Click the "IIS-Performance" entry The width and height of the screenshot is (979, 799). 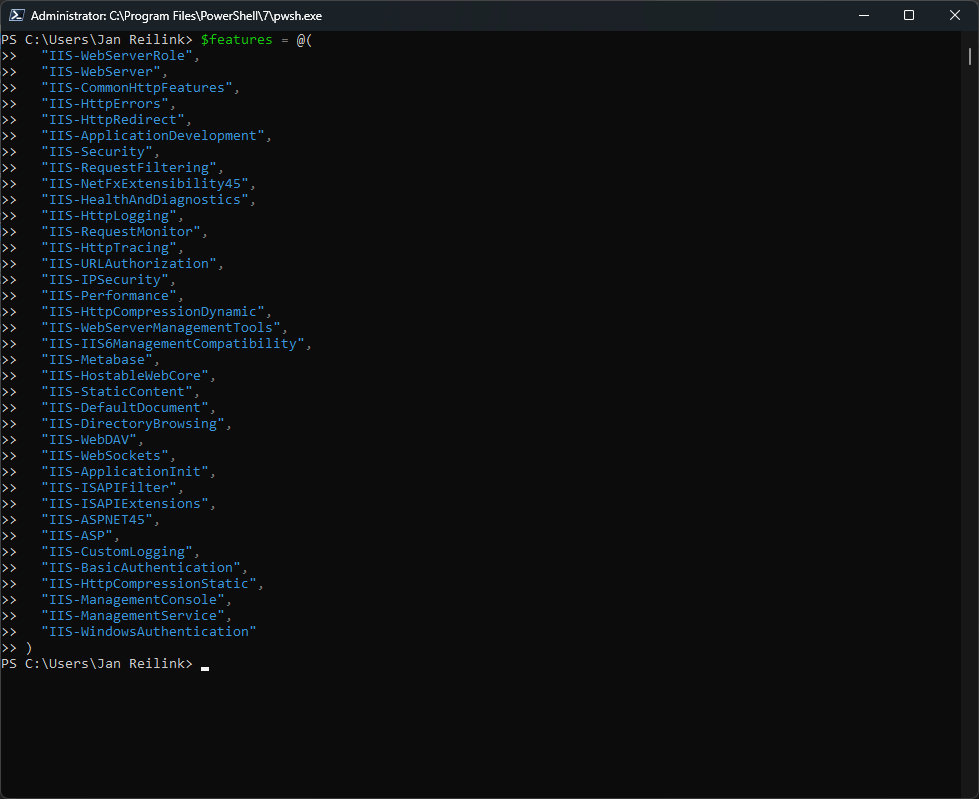click(109, 296)
